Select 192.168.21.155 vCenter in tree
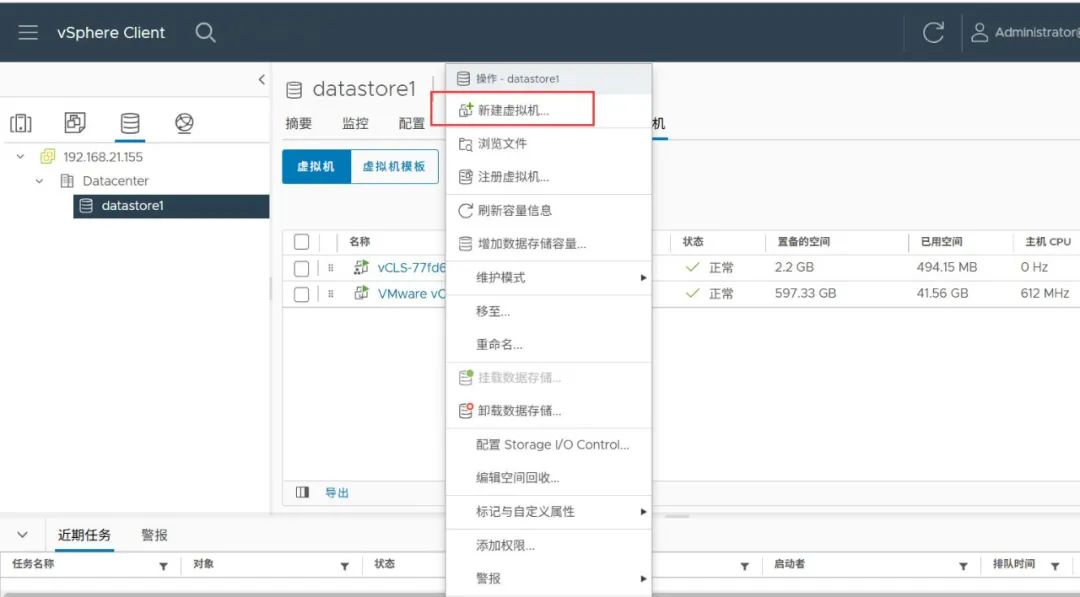1080x597 pixels. coord(103,157)
